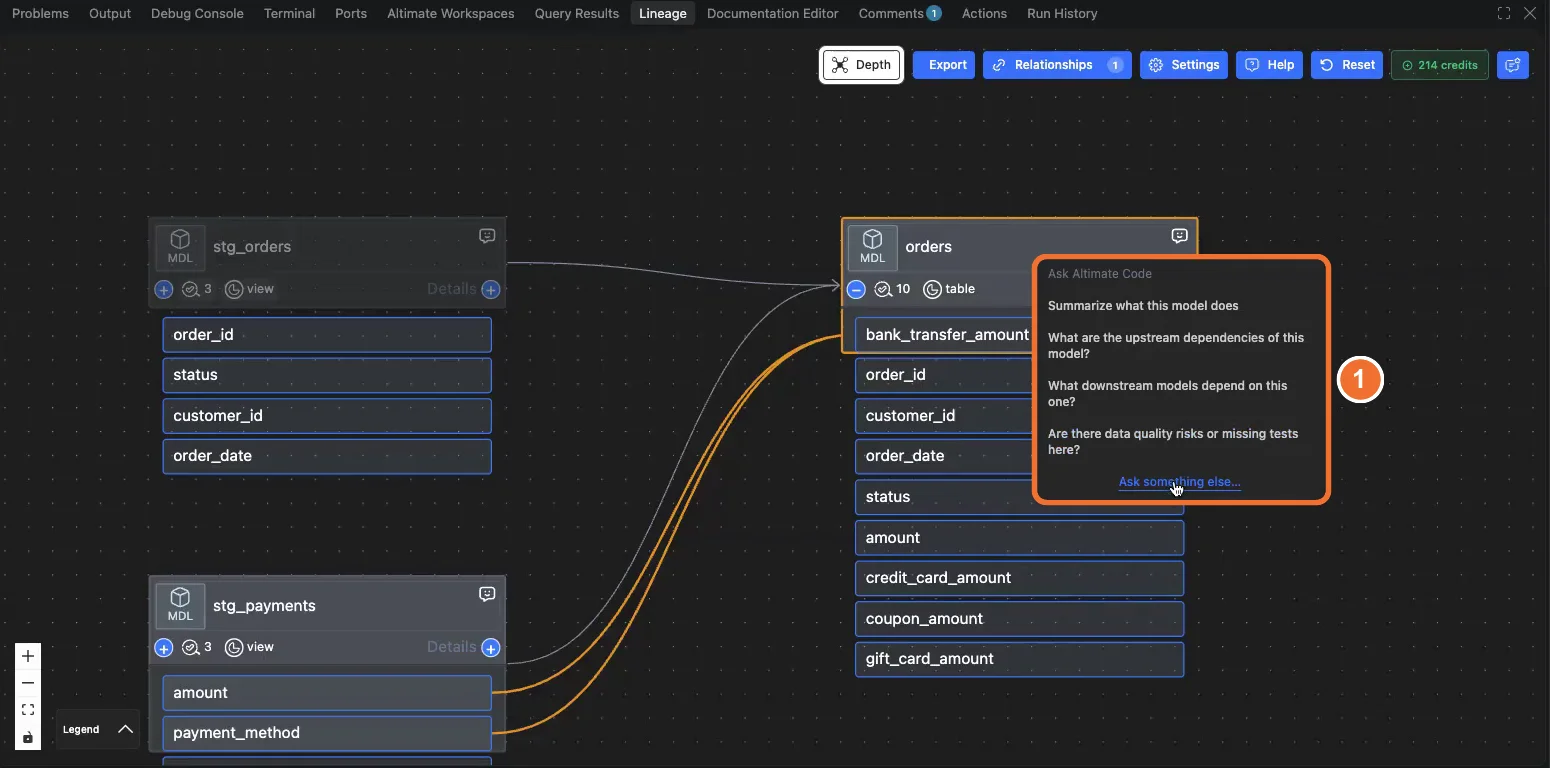Select Summarize what this model does

pyautogui.click(x=1143, y=306)
